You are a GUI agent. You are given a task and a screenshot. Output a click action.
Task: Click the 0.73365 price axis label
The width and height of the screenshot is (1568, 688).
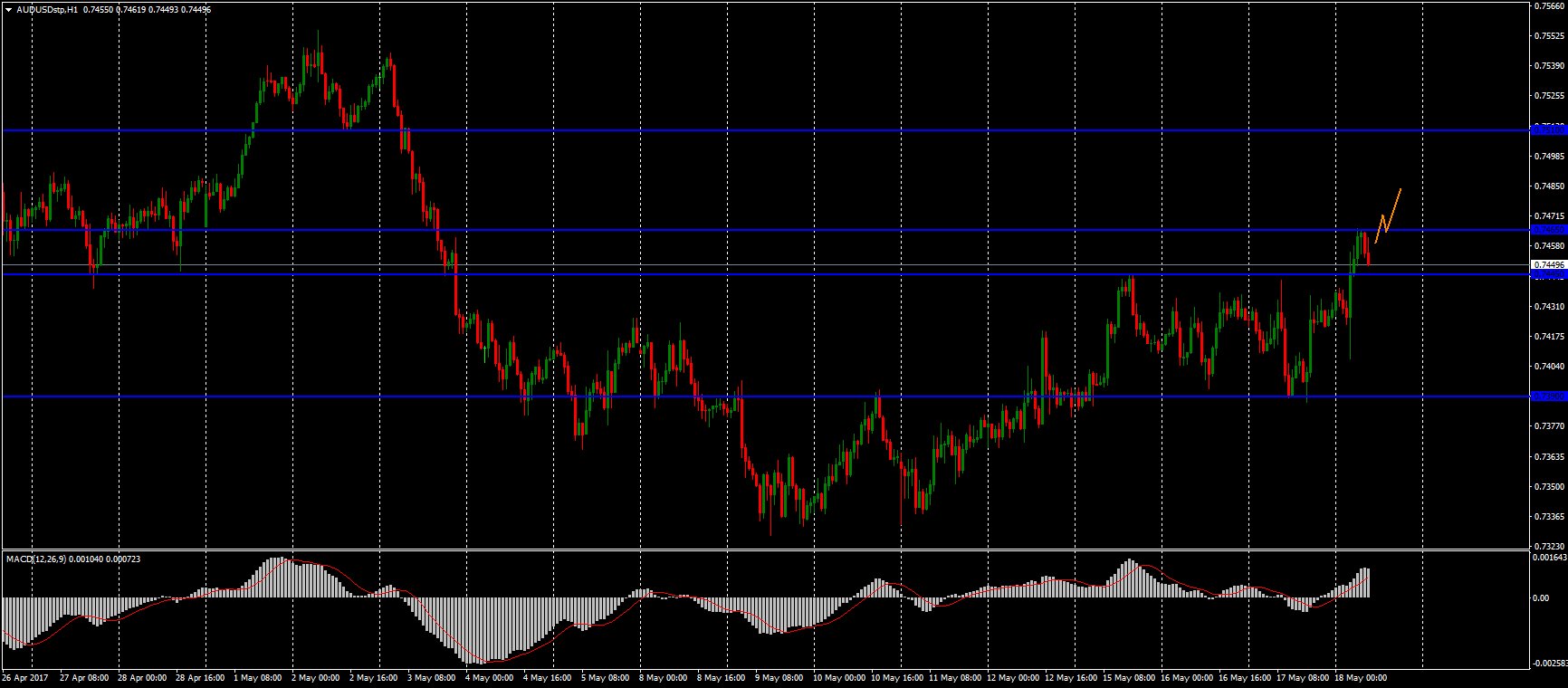[1550, 517]
